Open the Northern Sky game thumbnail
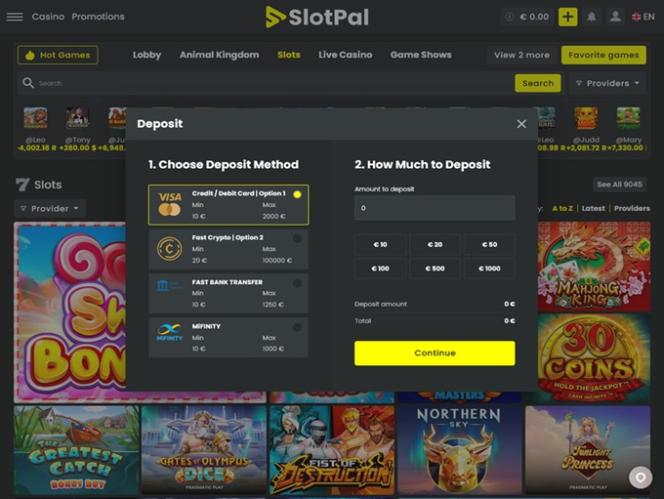Screen dimensions: 664x499 click(459, 450)
